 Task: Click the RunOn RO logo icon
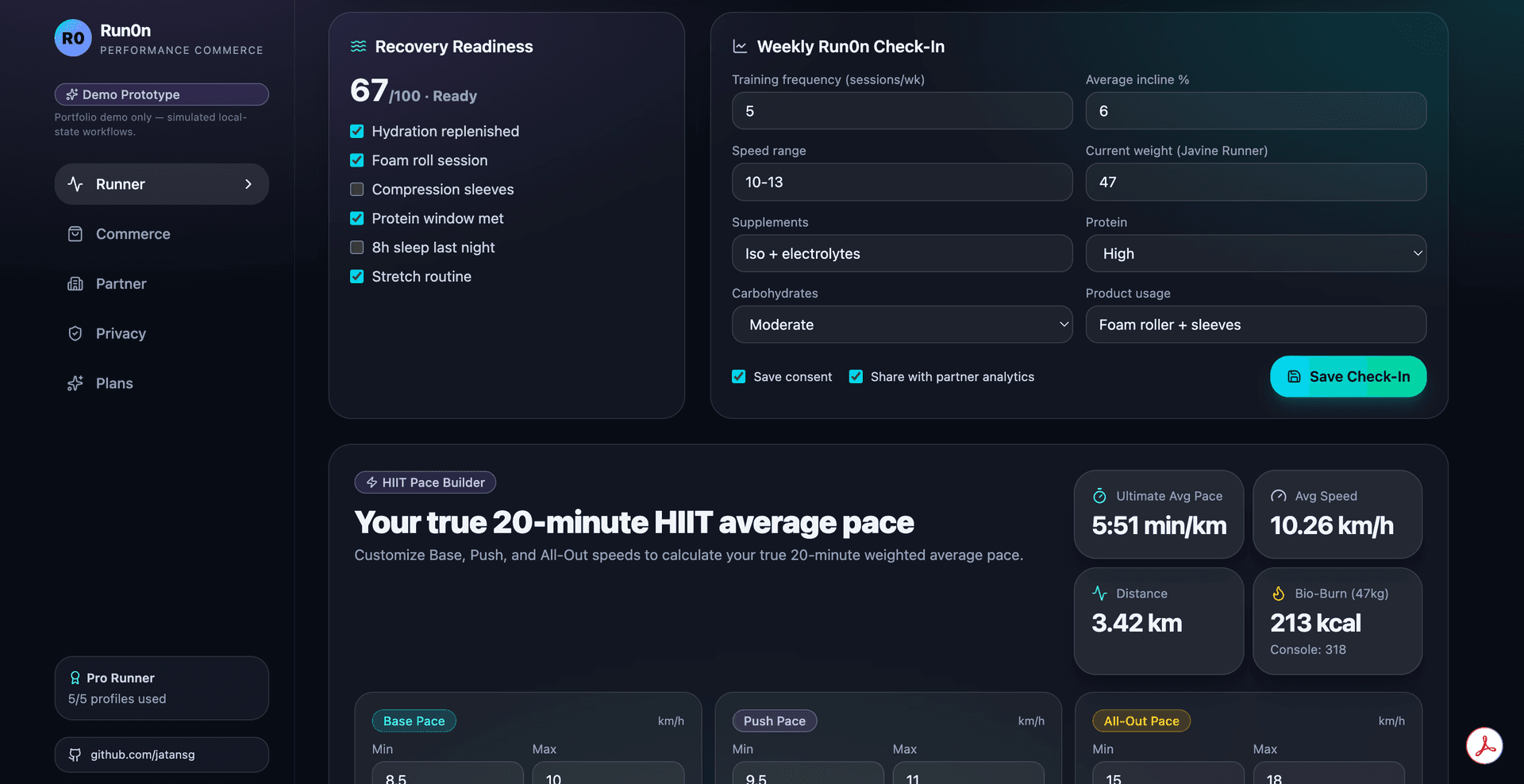[x=73, y=38]
